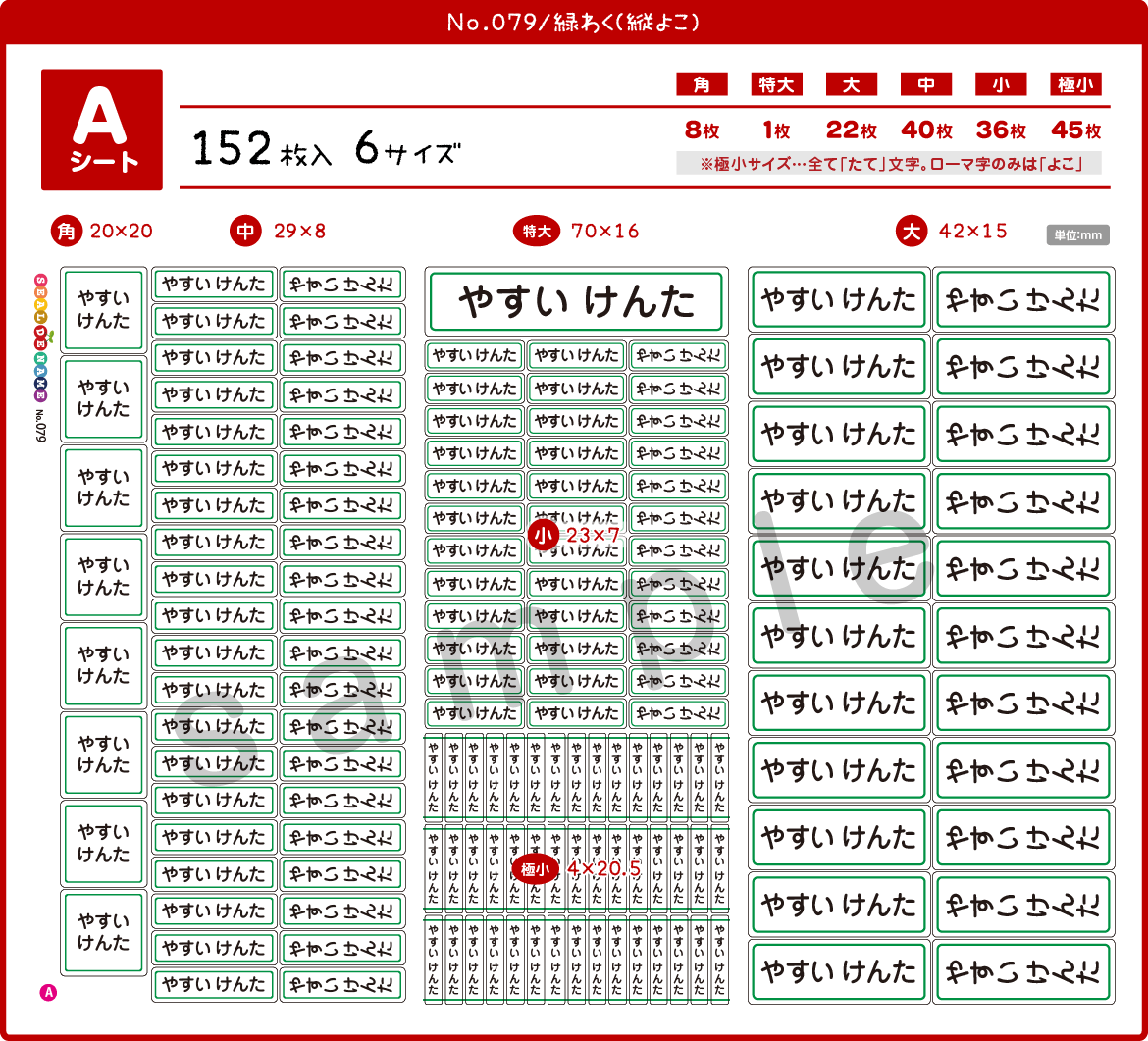Viewport: 1148px width, 1041px height.
Task: Click the gray 単位:mm tag
Action: pyautogui.click(x=1077, y=235)
